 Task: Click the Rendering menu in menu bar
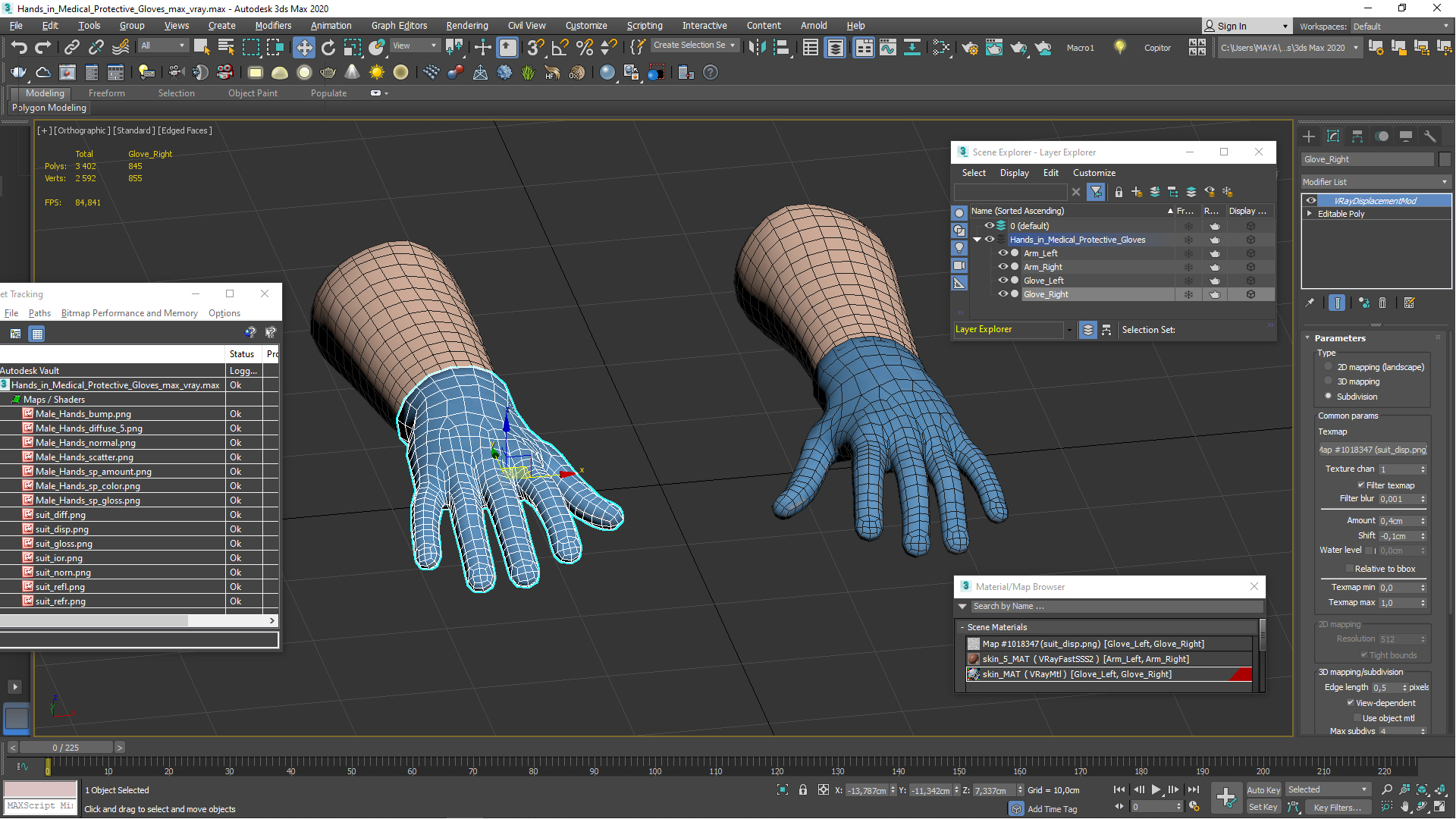tap(467, 25)
